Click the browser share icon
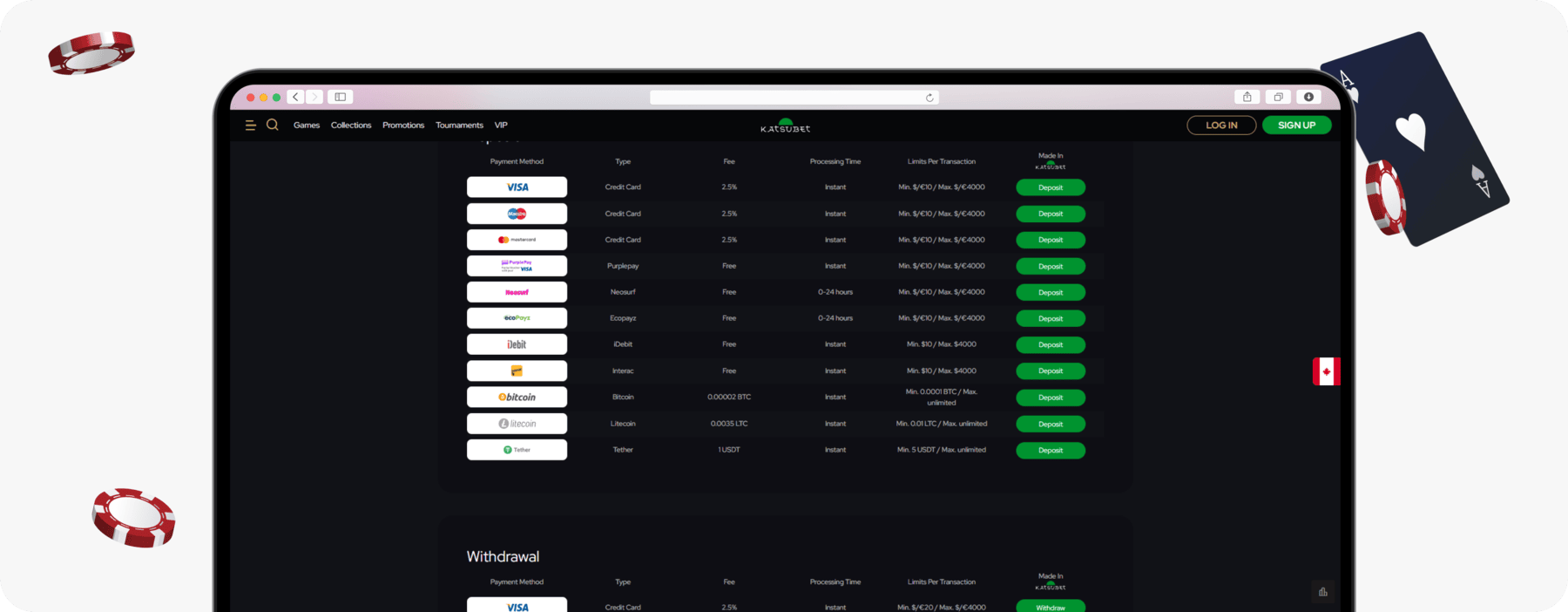 pyautogui.click(x=1247, y=97)
